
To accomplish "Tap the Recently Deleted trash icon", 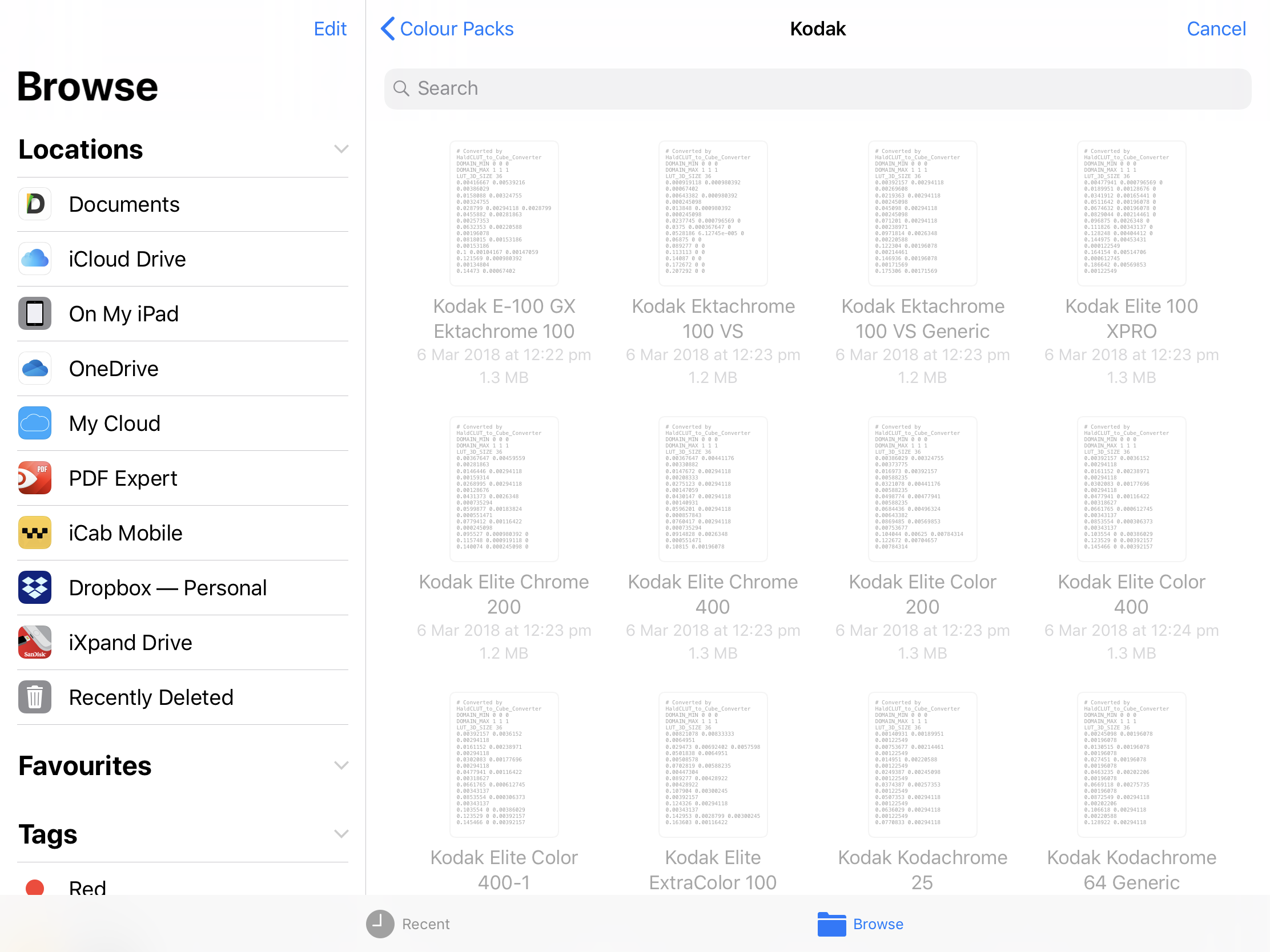I will 35,697.
